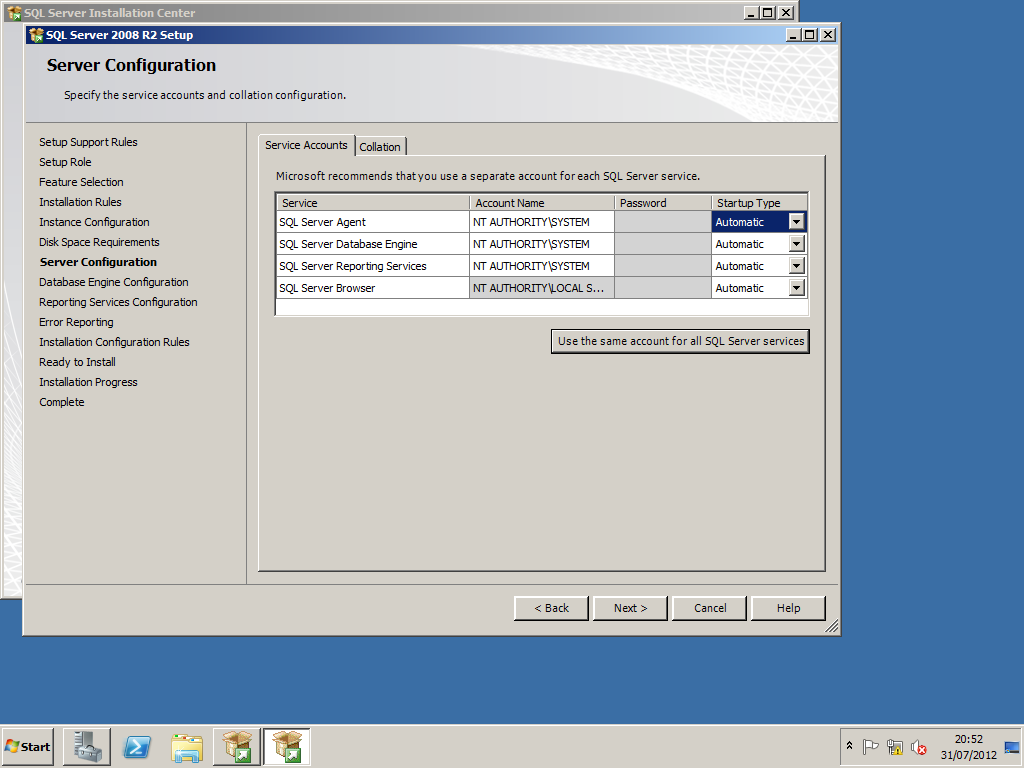Viewport: 1024px width, 768px height.
Task: Click the 'Account Name' column header
Action: (542, 202)
